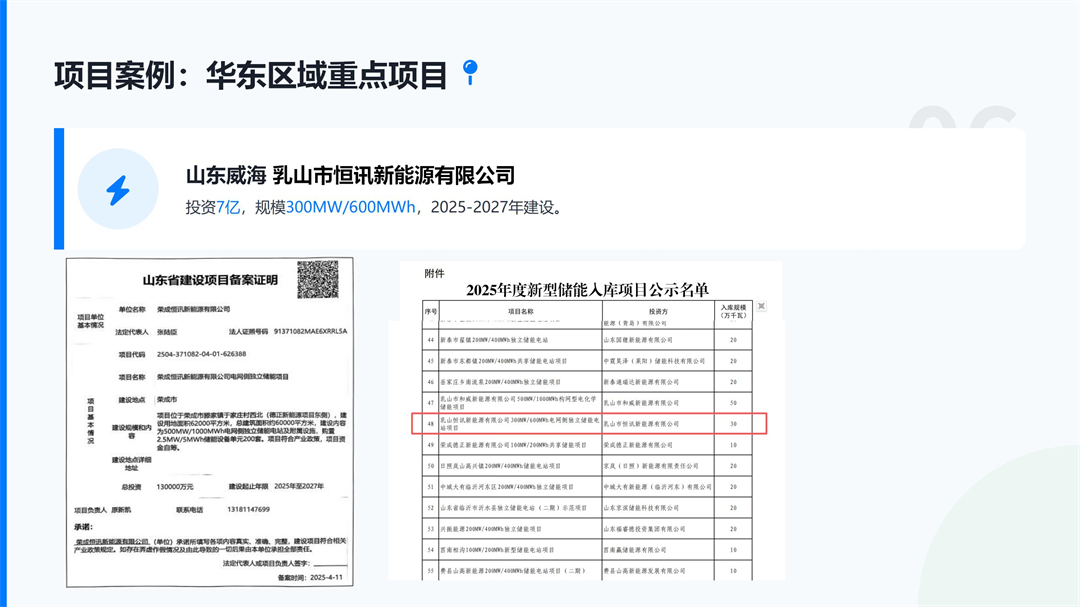
Task: Click the project name 电网侧独立储能项目 line
Action: pyautogui.click(x=223, y=377)
